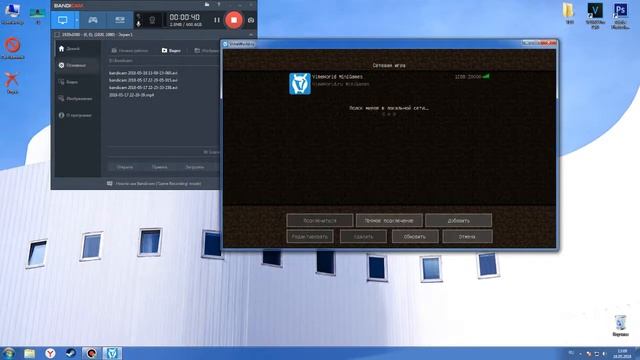This screenshot has width=640, height=360.
Task: Switch to Bandicam in the taskbar
Action: click(91, 353)
